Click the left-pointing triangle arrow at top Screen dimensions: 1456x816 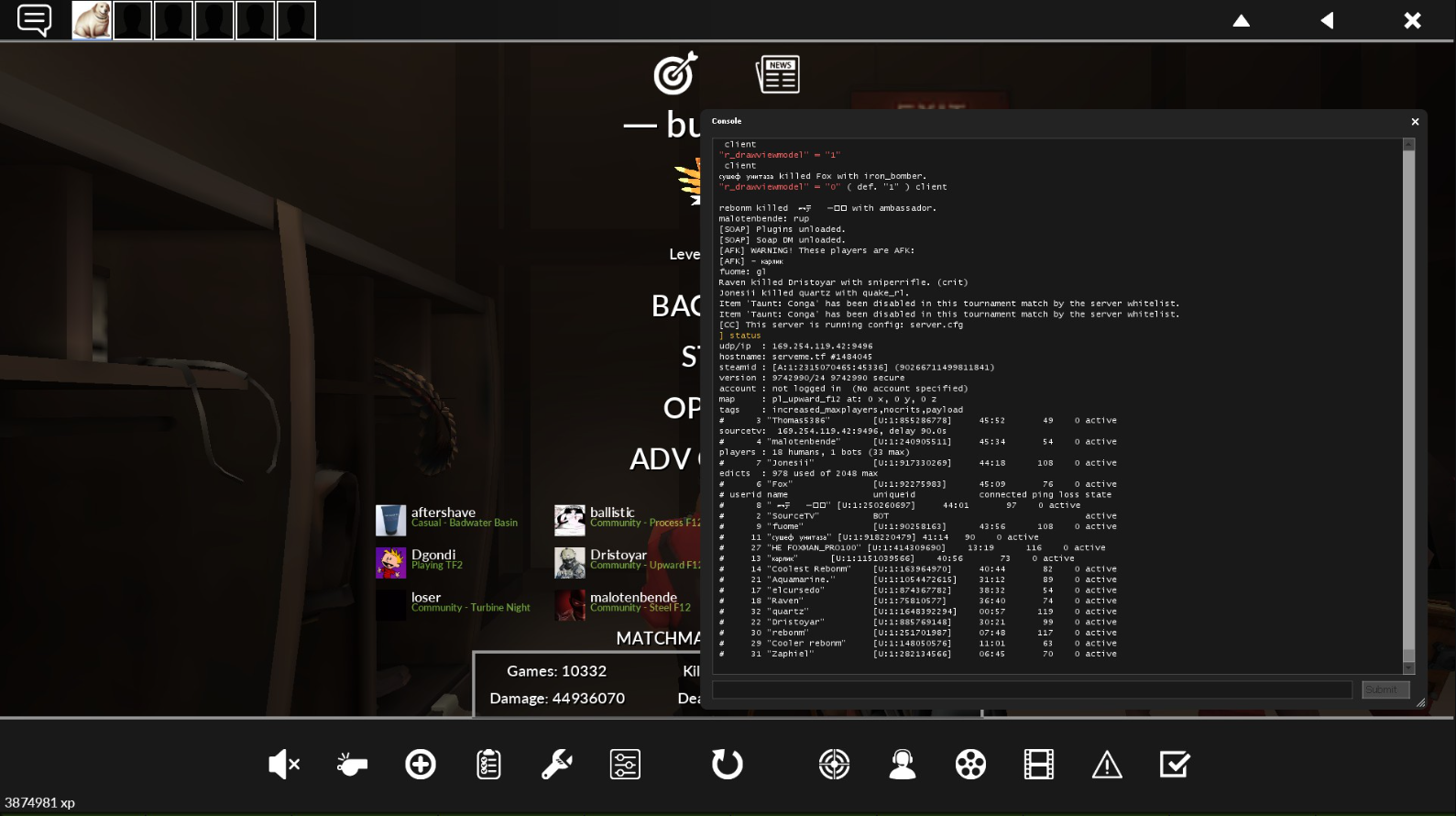1327,21
